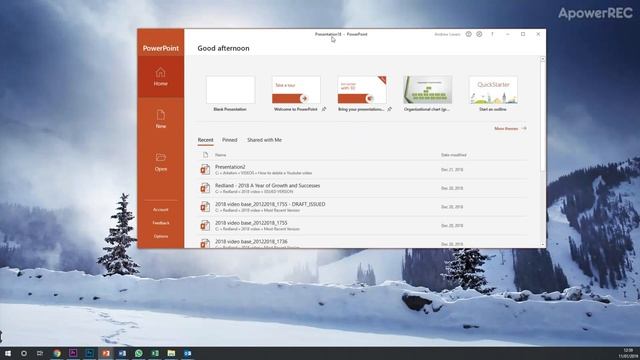Screen dimensions: 640x360
Task: Open WhatsApp from the taskbar
Action: tap(138, 353)
